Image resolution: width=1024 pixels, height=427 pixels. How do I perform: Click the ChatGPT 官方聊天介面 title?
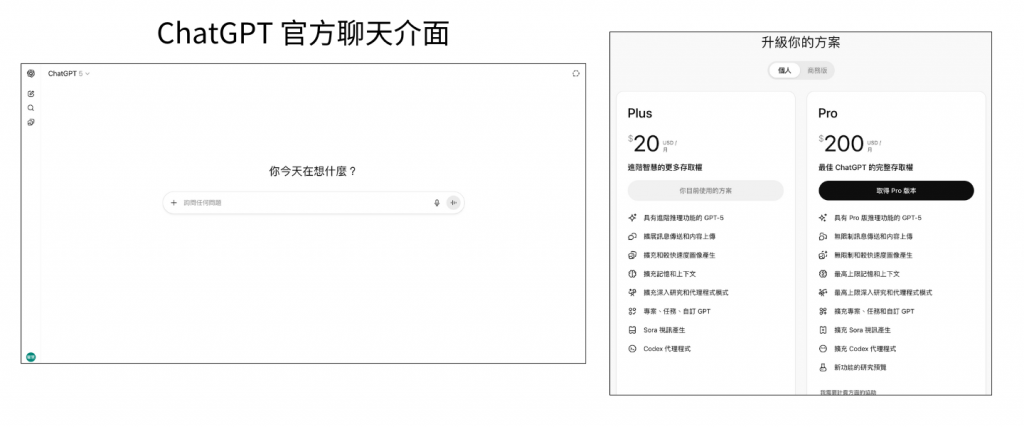303,34
